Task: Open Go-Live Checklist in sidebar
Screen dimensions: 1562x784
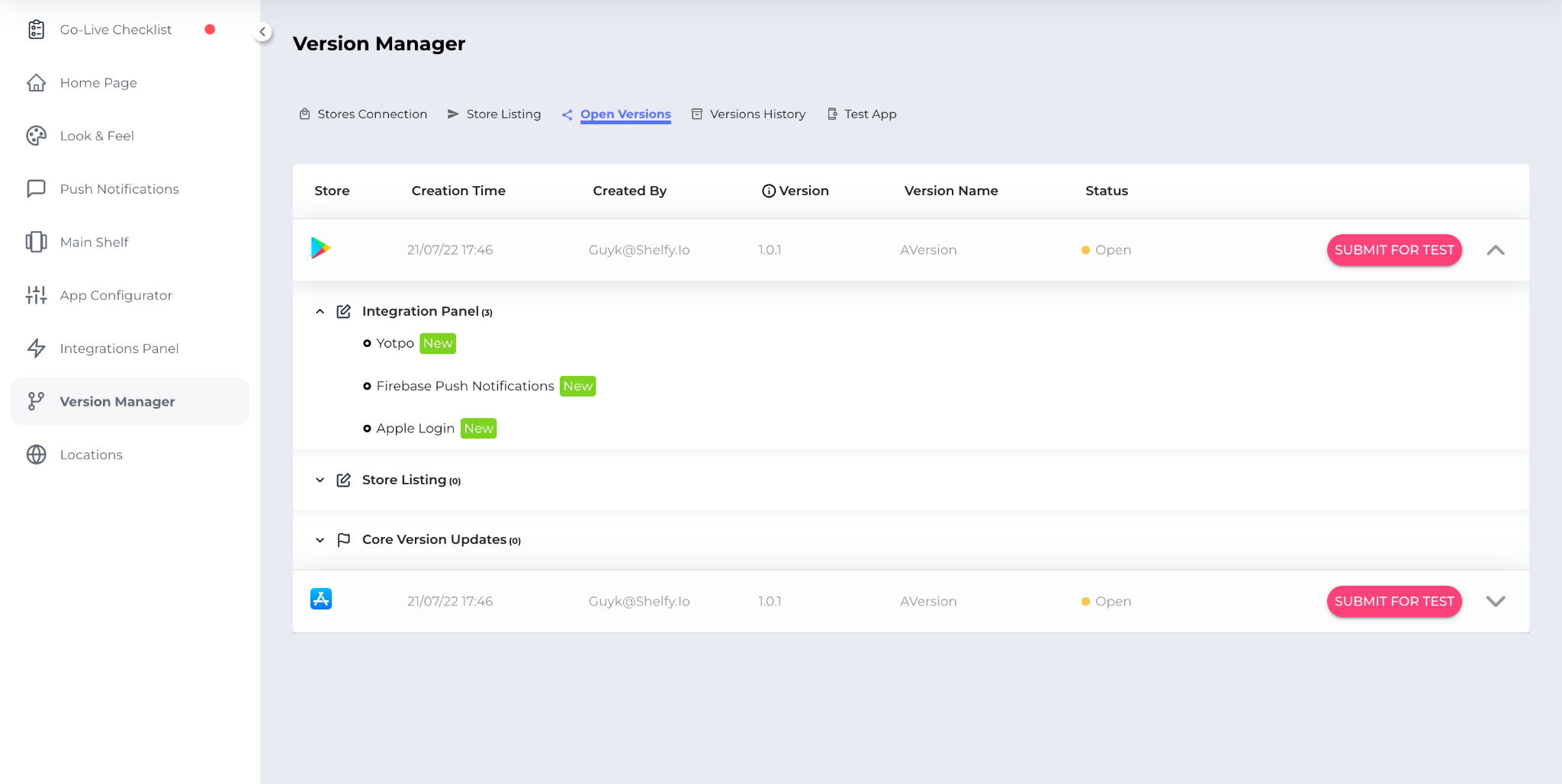Action: point(116,30)
